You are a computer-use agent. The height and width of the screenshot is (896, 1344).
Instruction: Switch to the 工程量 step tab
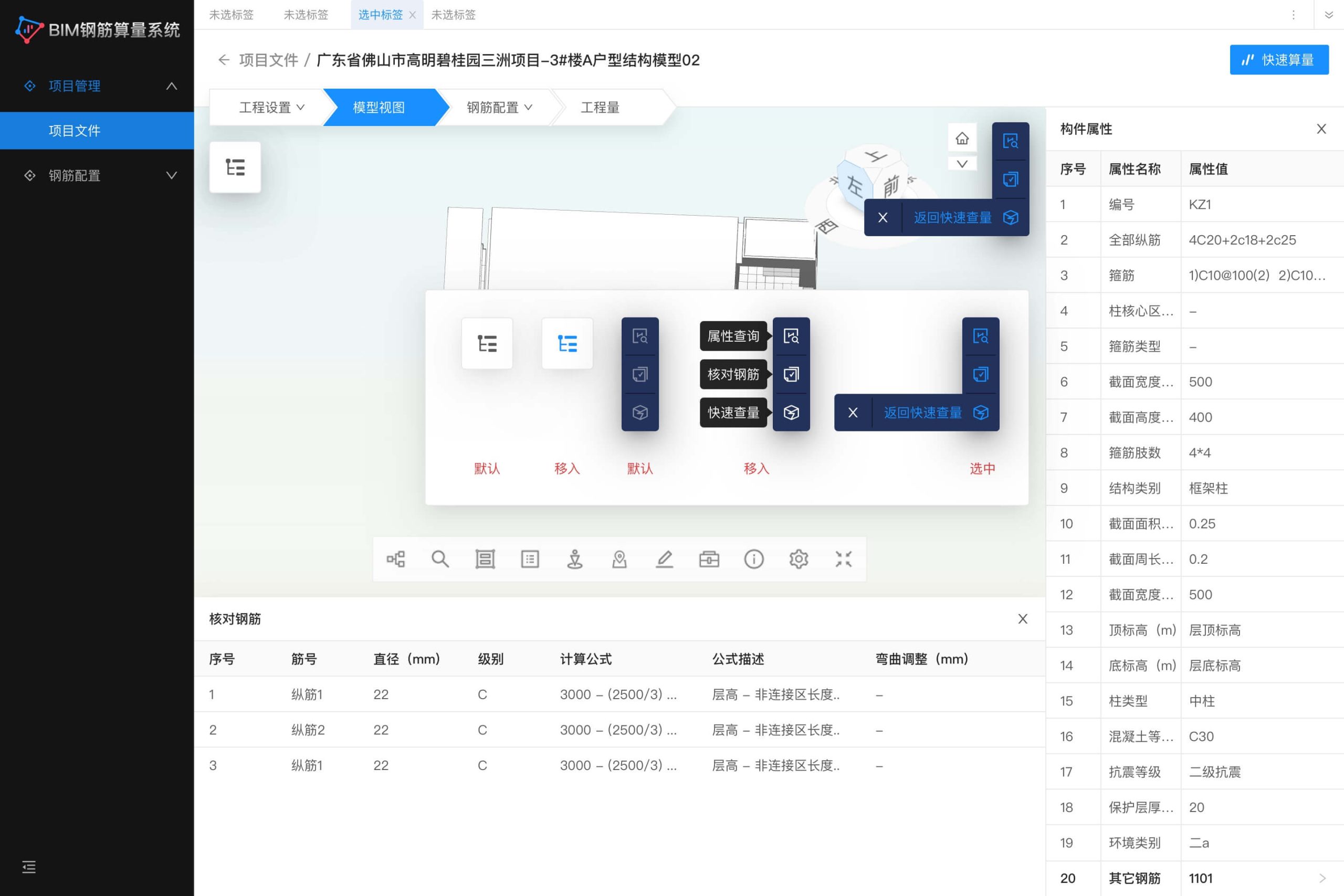click(x=600, y=108)
